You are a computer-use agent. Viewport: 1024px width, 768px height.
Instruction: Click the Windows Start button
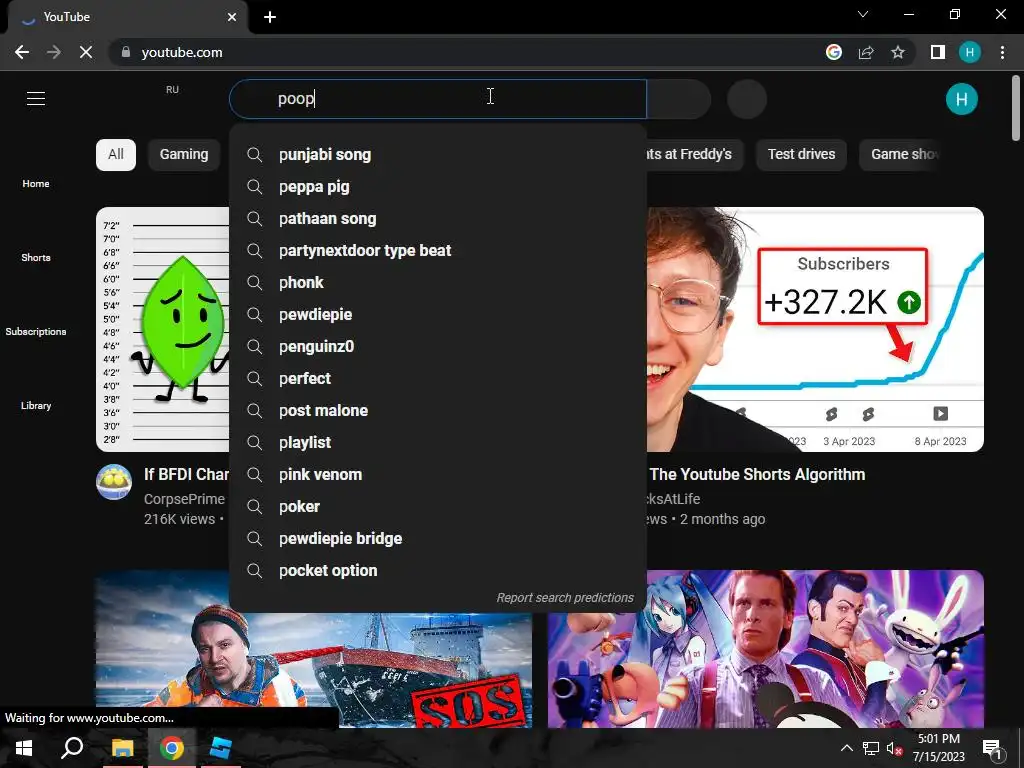pos(24,748)
